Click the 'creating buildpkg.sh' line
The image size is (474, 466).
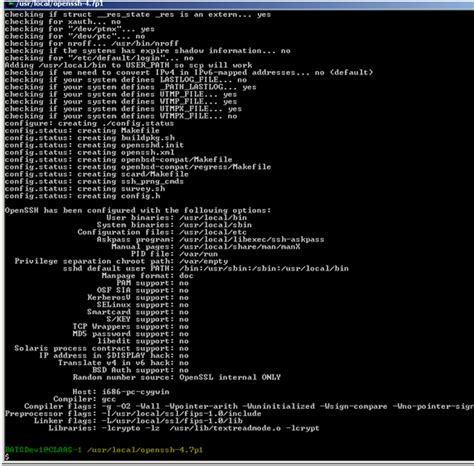click(x=90, y=138)
